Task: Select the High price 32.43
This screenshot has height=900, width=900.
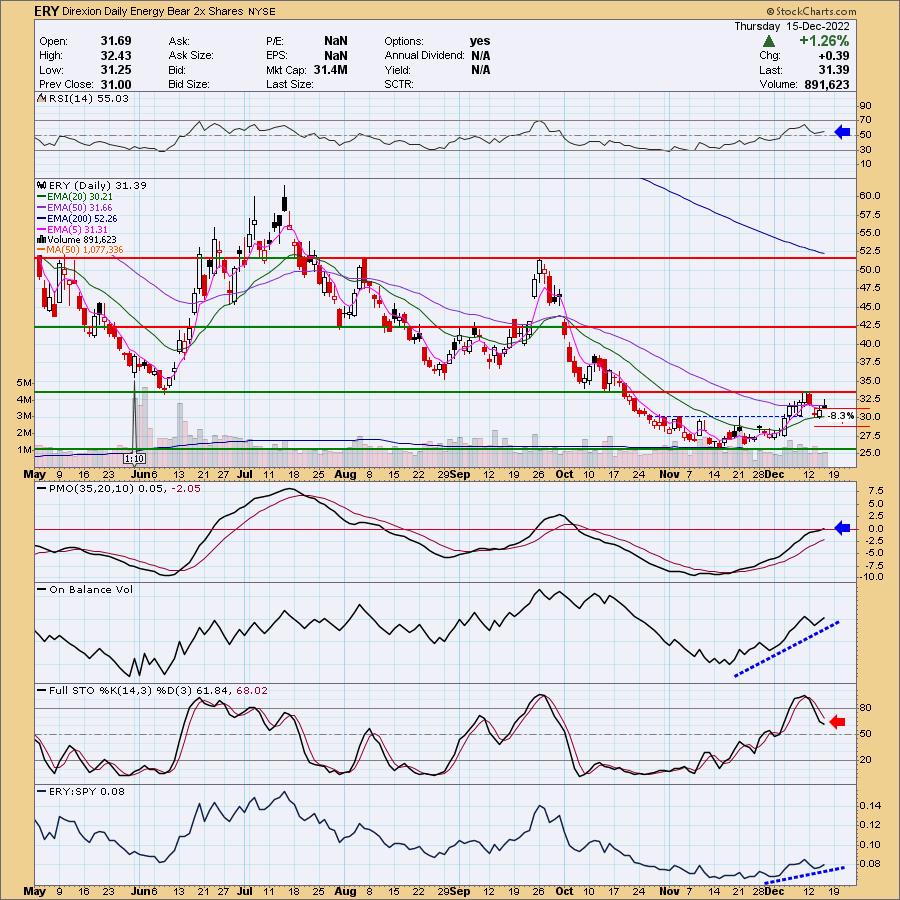Action: coord(116,55)
